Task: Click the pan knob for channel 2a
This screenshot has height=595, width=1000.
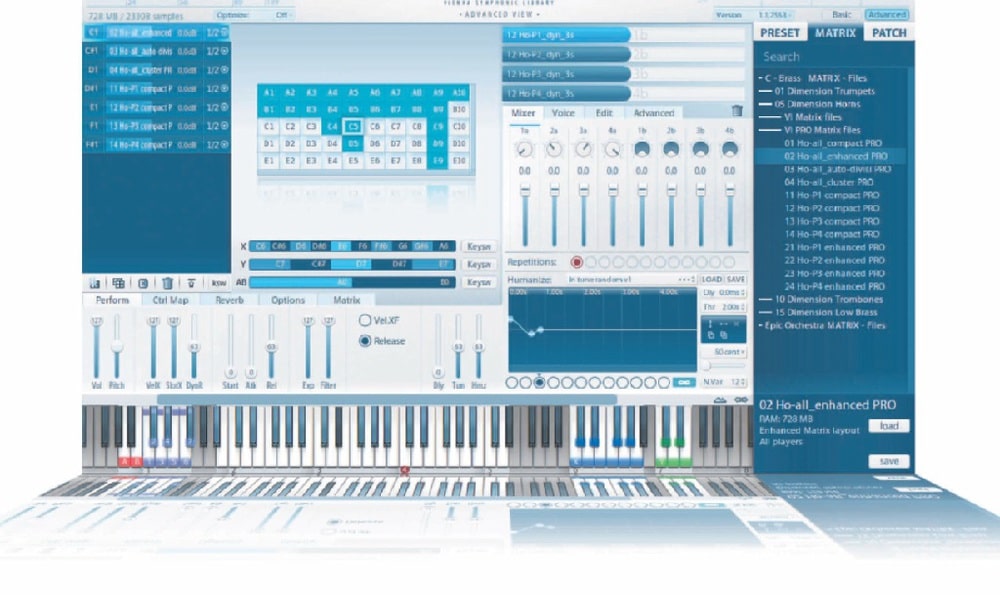Action: pos(554,149)
